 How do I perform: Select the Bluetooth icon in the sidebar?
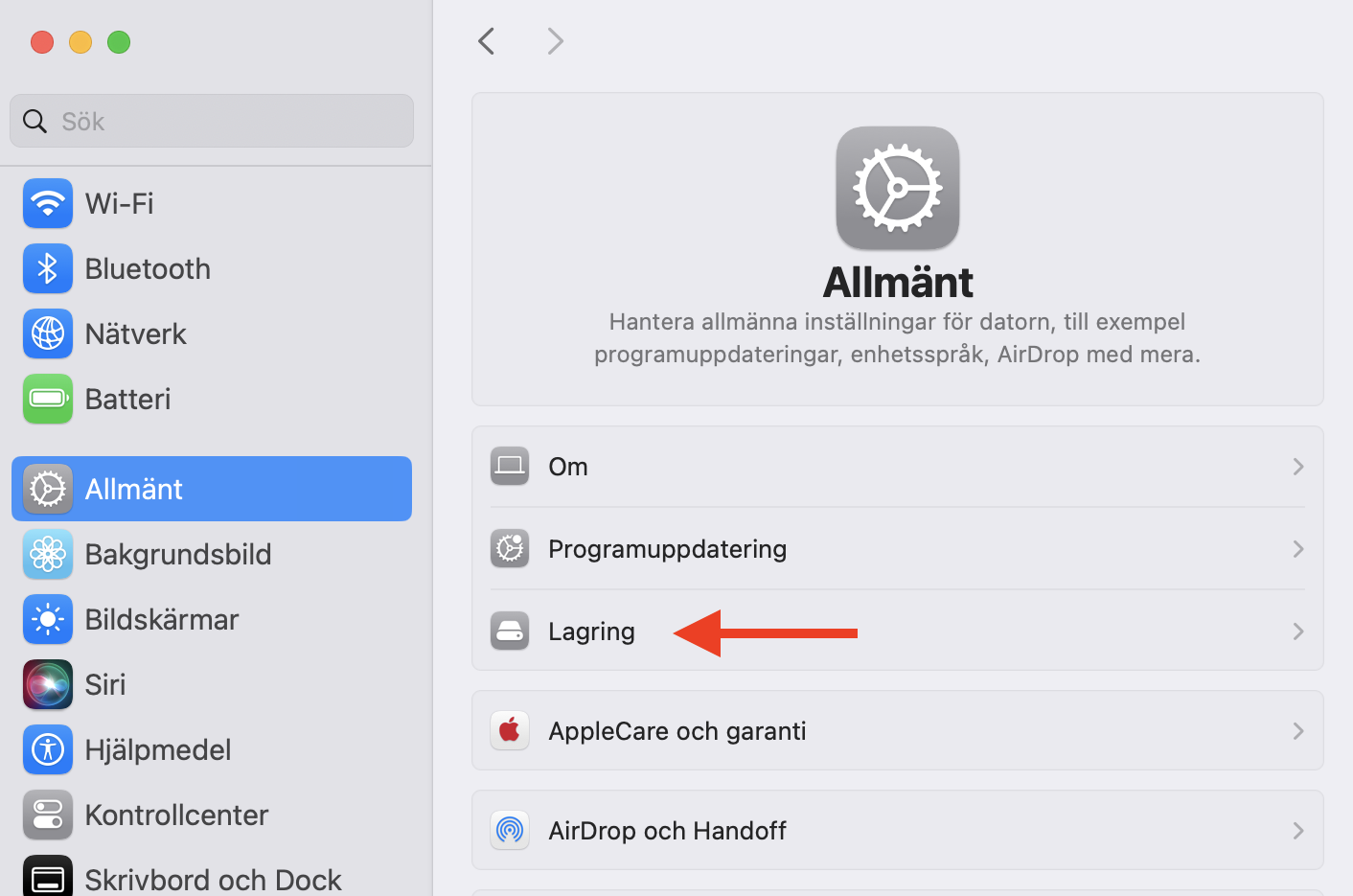click(48, 268)
